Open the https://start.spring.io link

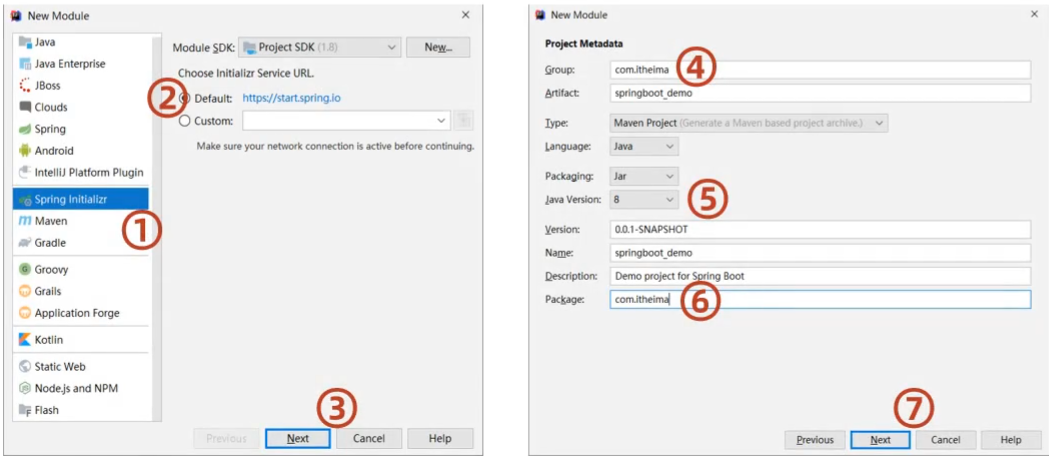tap(292, 98)
